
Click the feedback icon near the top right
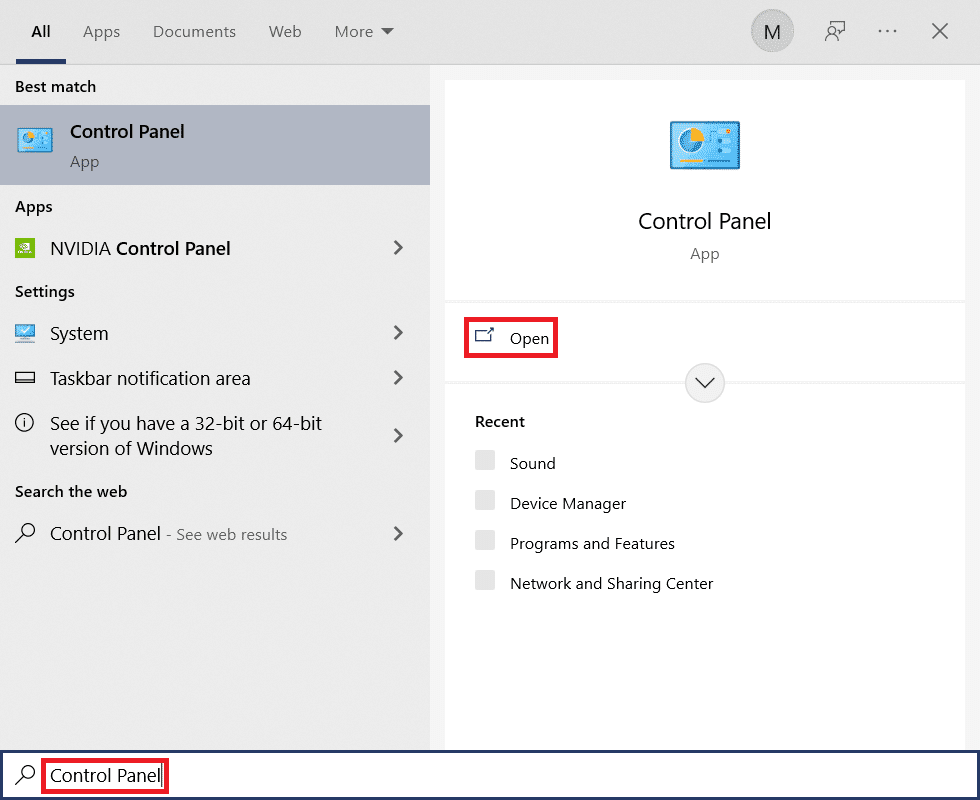tap(835, 31)
